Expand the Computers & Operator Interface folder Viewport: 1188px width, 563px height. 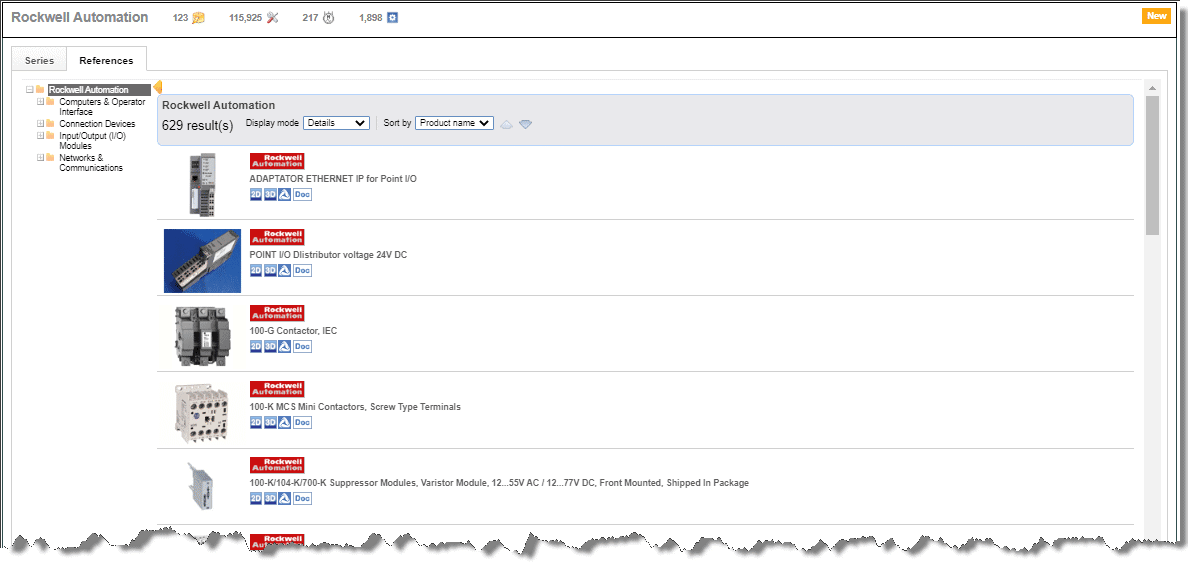(x=41, y=102)
